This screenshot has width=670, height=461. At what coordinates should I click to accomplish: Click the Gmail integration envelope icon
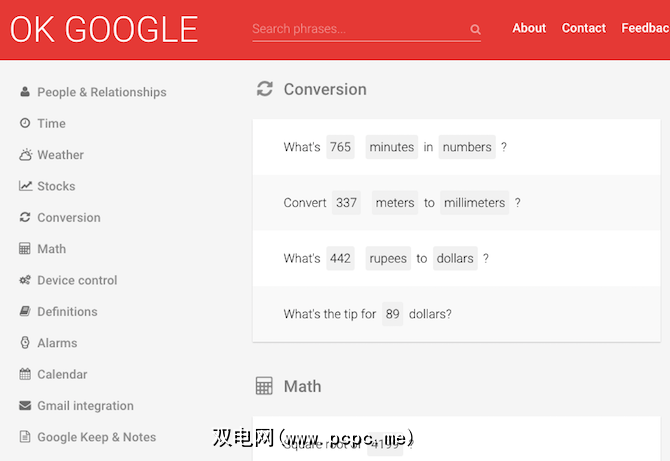tap(25, 405)
